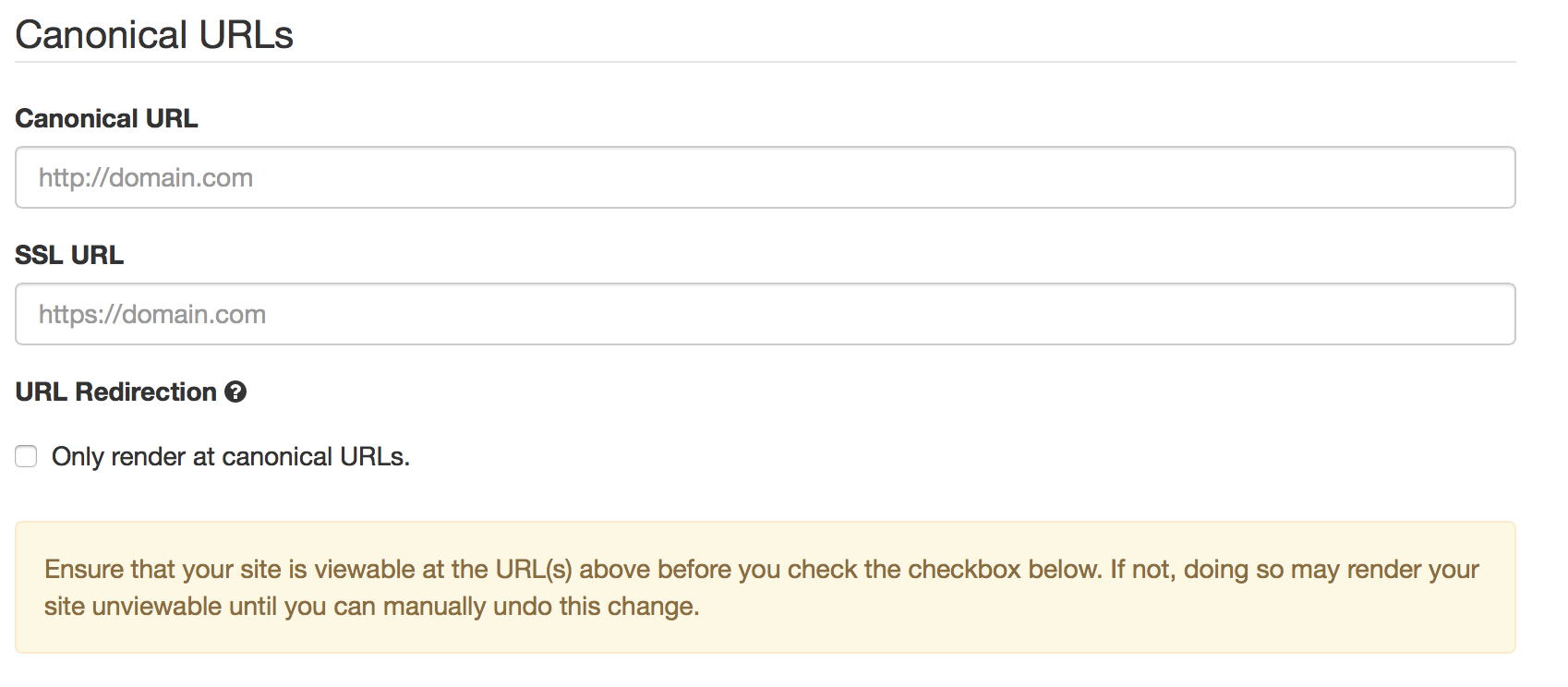Click the warning line starting 'site unviewable until'

coord(372,606)
